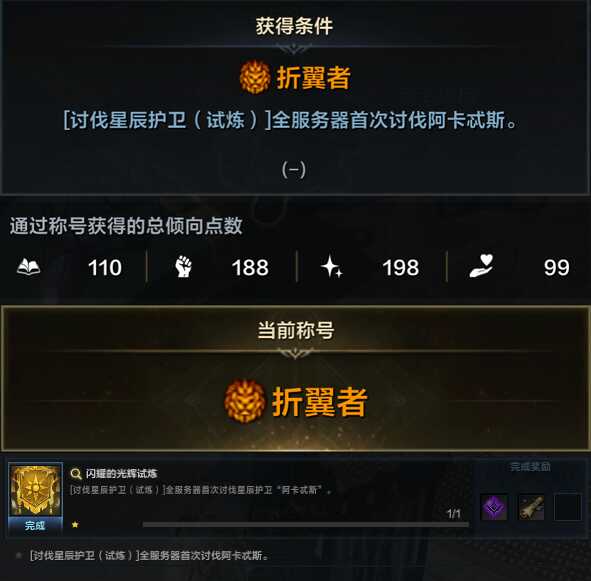Click the blue 讨伐星辰护卫 condition text
The width and height of the screenshot is (591, 581).
pyautogui.click(x=289, y=120)
